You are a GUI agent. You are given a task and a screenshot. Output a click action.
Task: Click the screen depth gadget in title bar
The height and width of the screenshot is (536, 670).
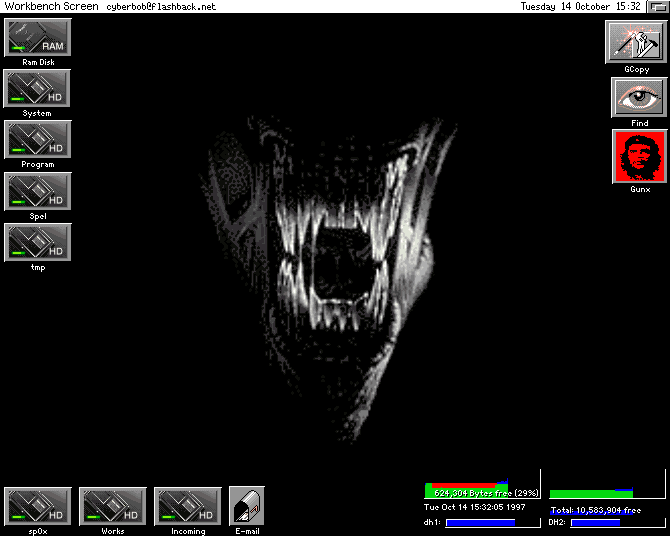(656, 6)
